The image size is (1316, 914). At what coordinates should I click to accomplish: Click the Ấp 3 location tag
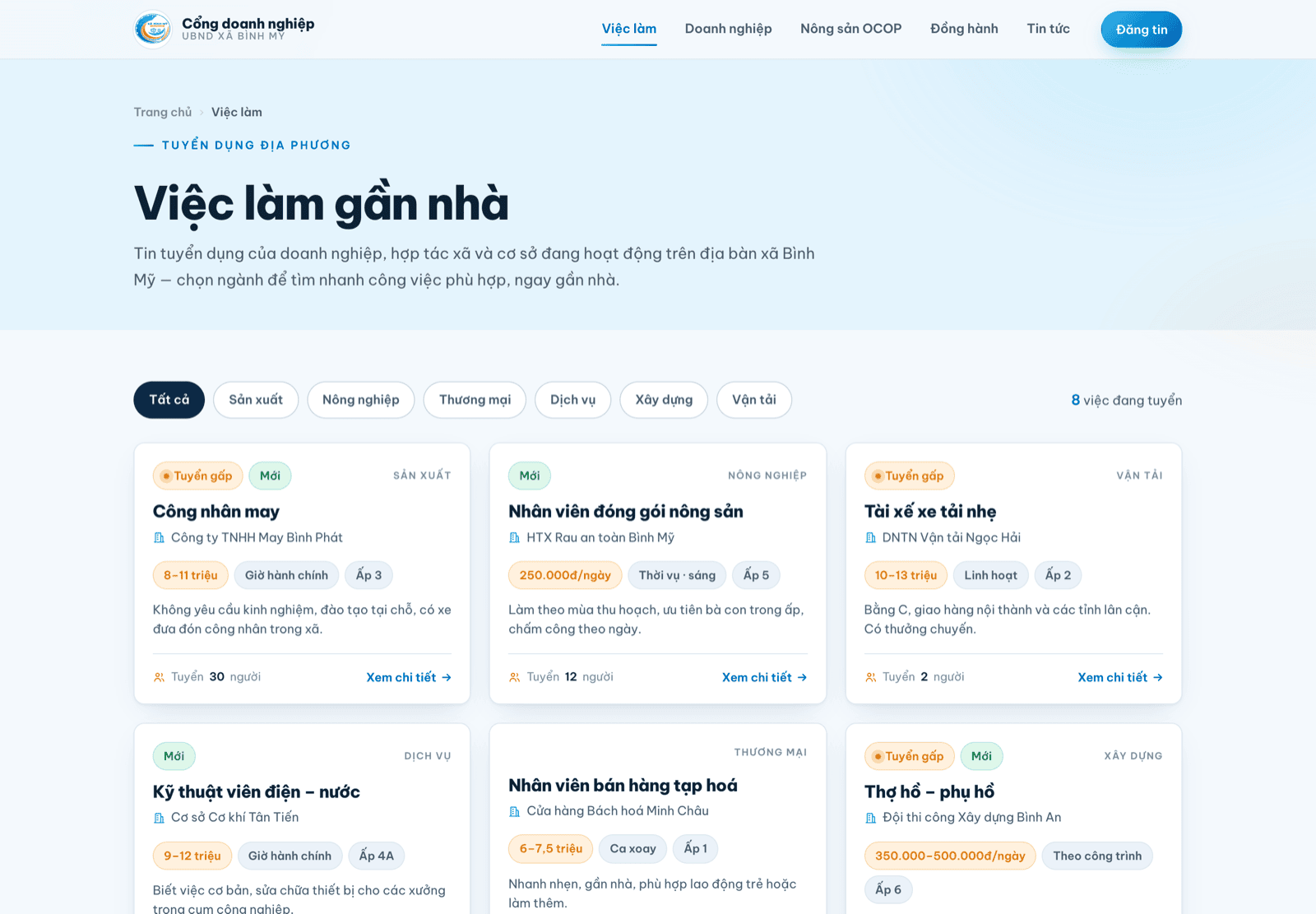coord(368,575)
